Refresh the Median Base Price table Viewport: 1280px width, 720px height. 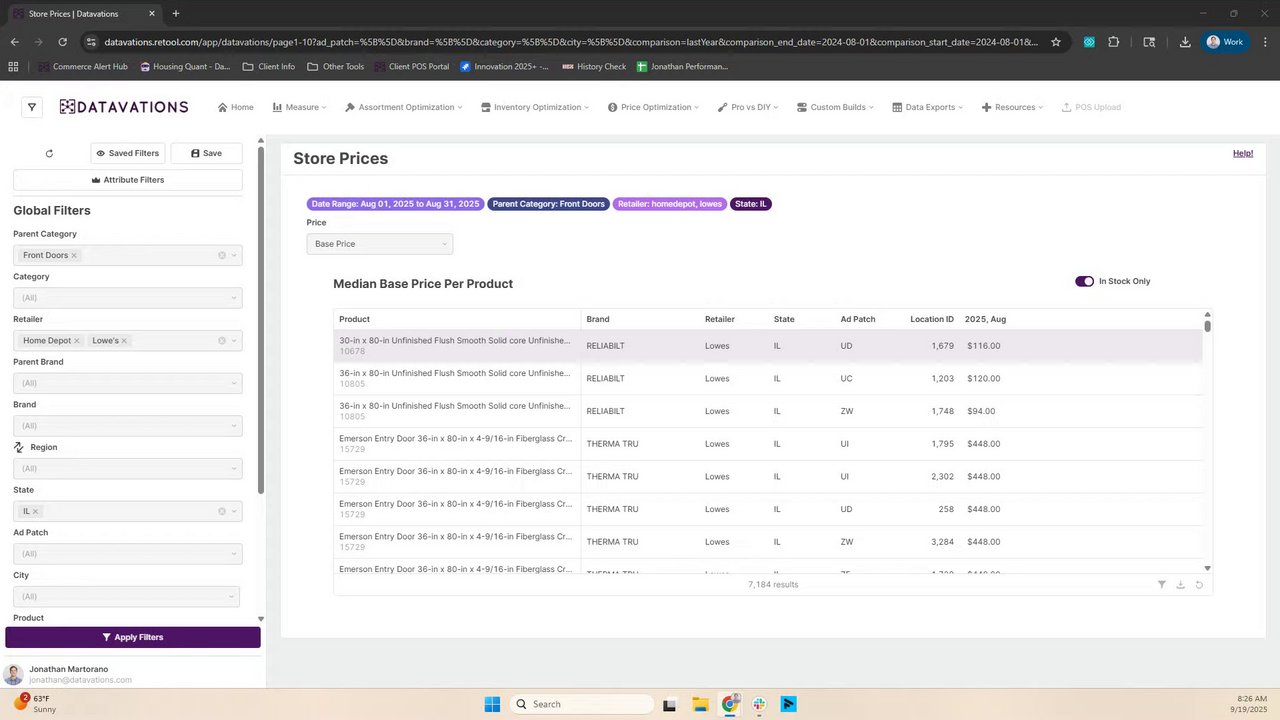point(1199,584)
